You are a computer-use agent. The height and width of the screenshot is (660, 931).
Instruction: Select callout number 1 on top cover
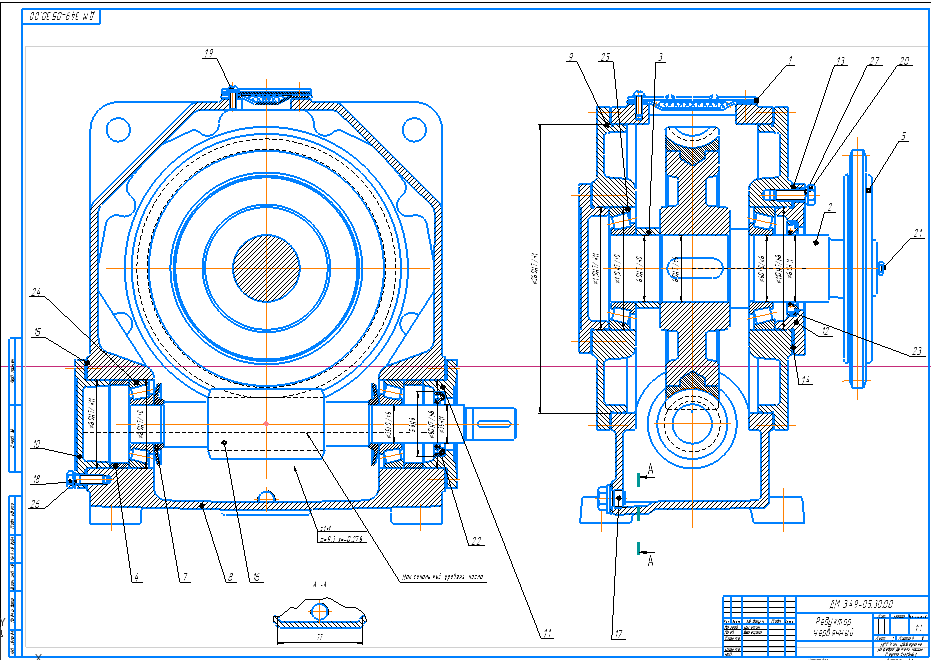(790, 61)
